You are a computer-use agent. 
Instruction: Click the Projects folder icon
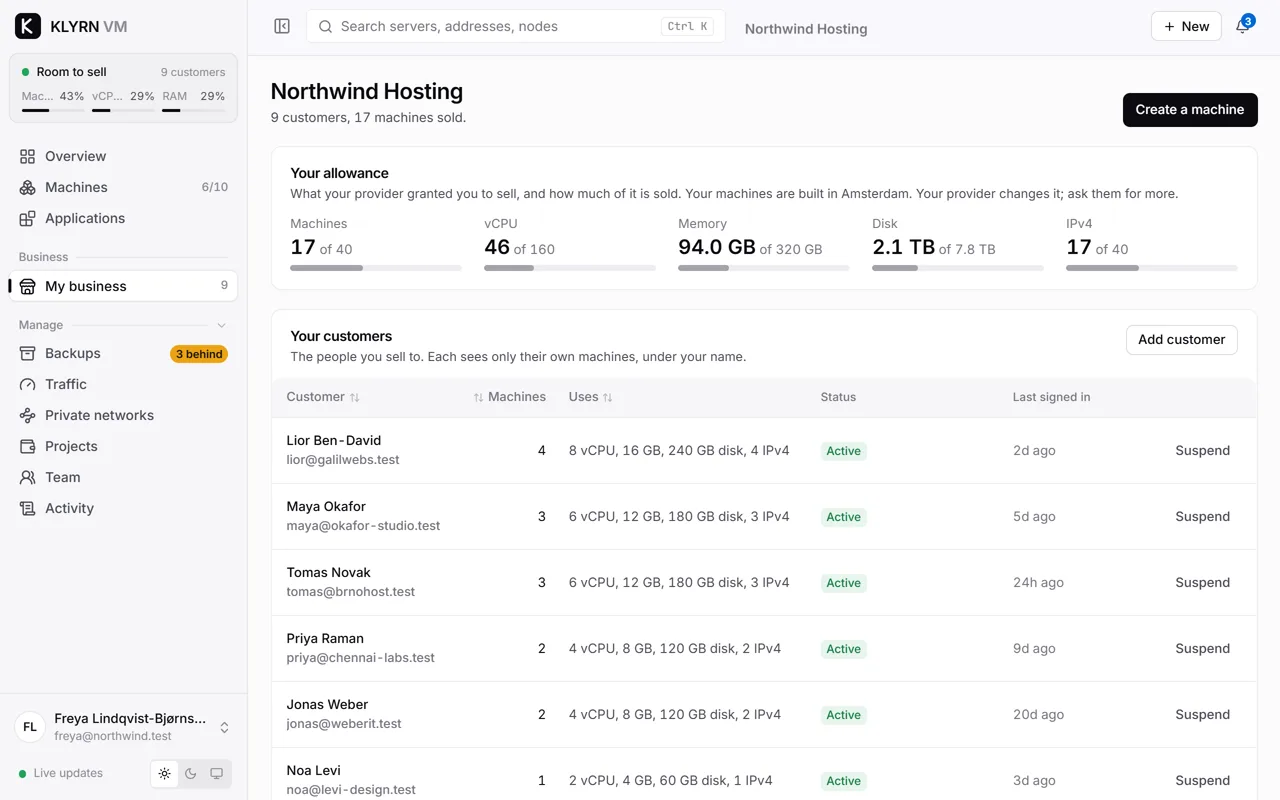28,446
